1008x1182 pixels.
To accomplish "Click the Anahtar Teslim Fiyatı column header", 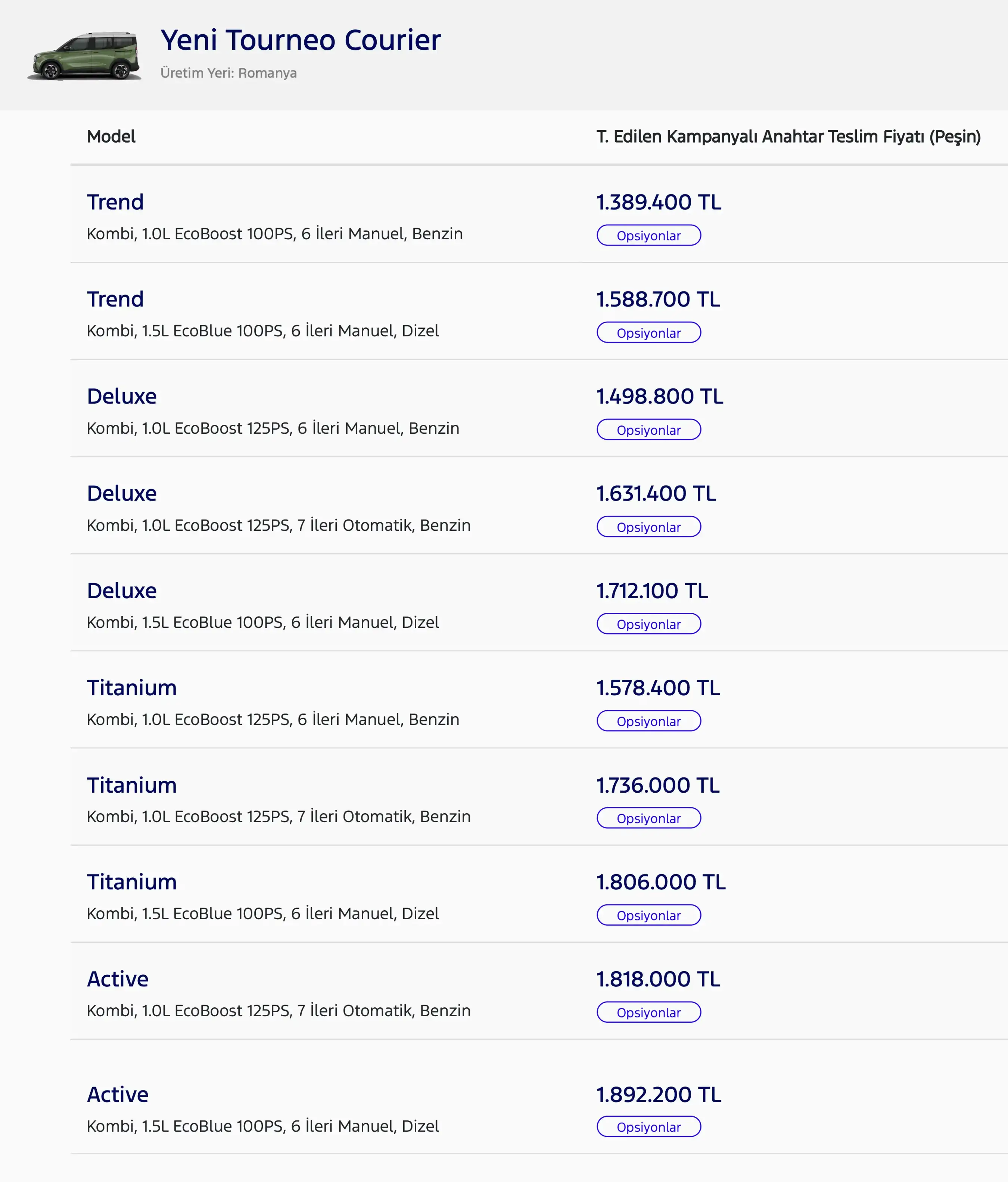I will 788,137.
